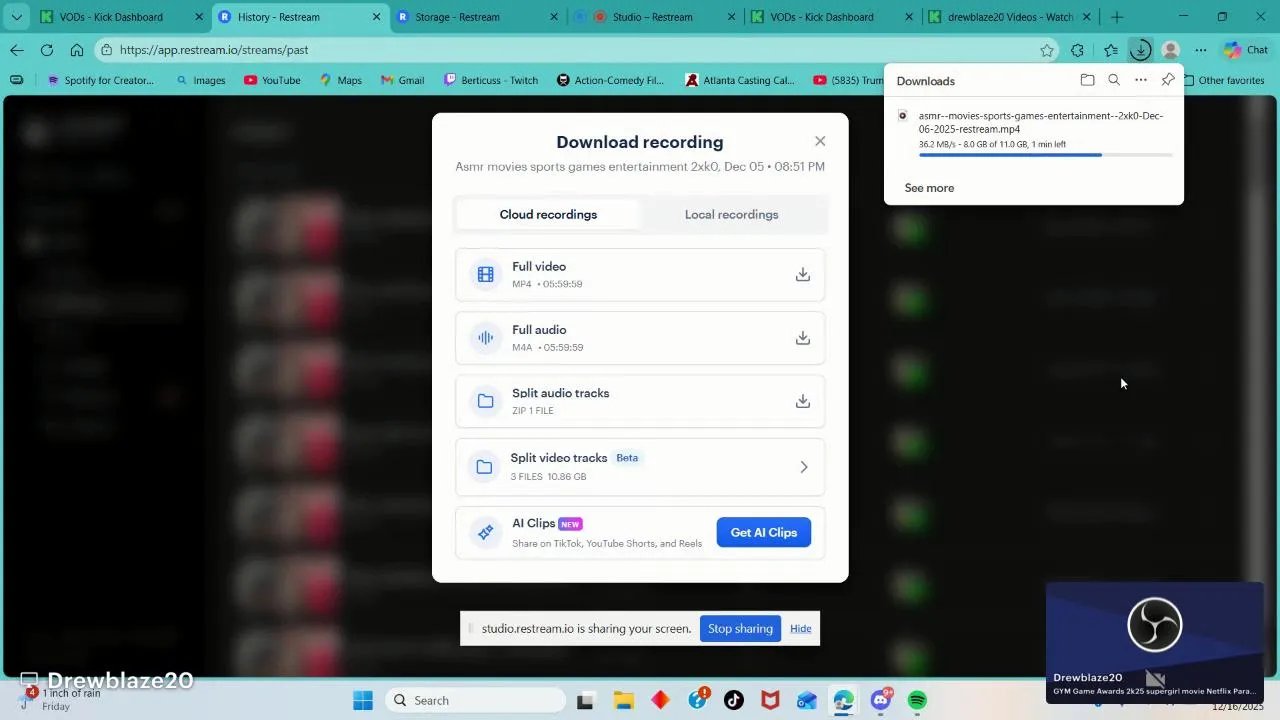Open browser Settings and more menu
This screenshot has height=720, width=1280.
[1201, 50]
